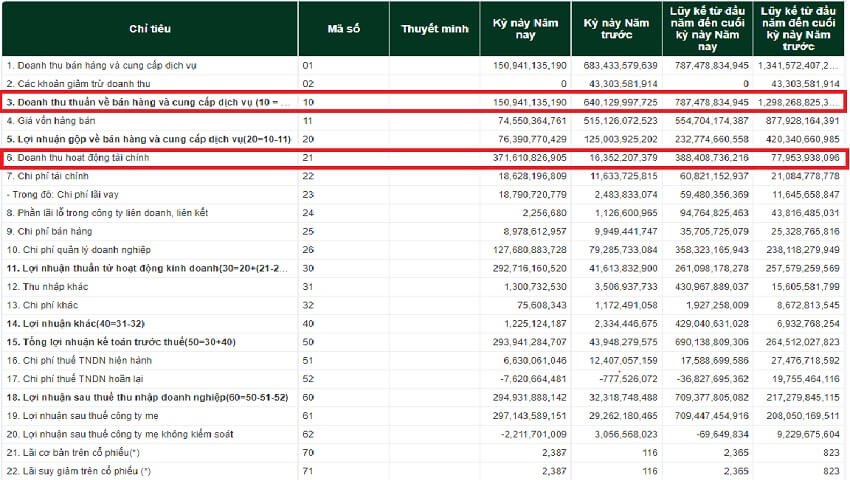Select row '3. Doanh thu thuần về bán hàng'
Screen dimensions: 850x480
423,103
